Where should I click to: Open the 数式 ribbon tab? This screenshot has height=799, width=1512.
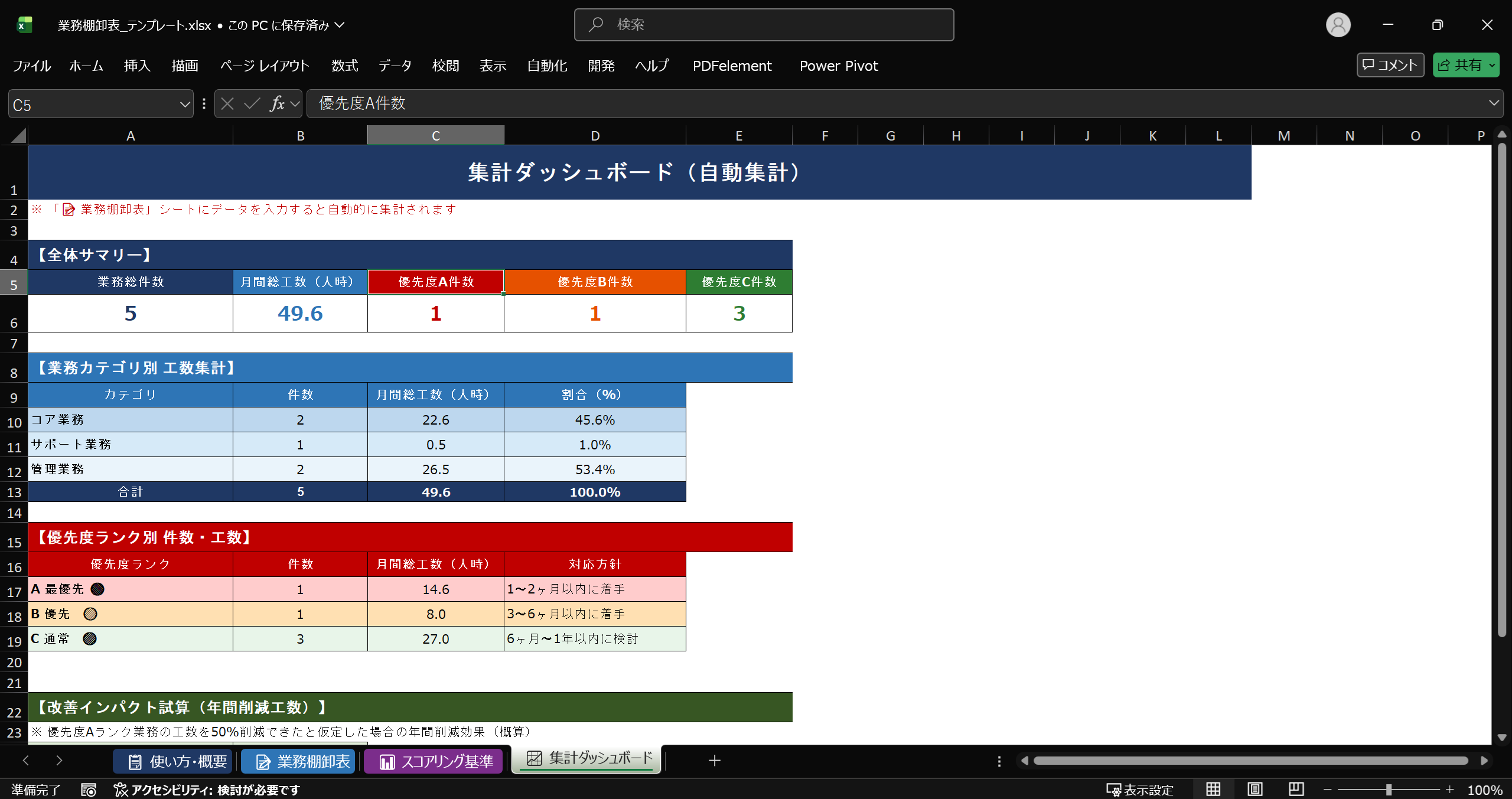click(x=344, y=66)
